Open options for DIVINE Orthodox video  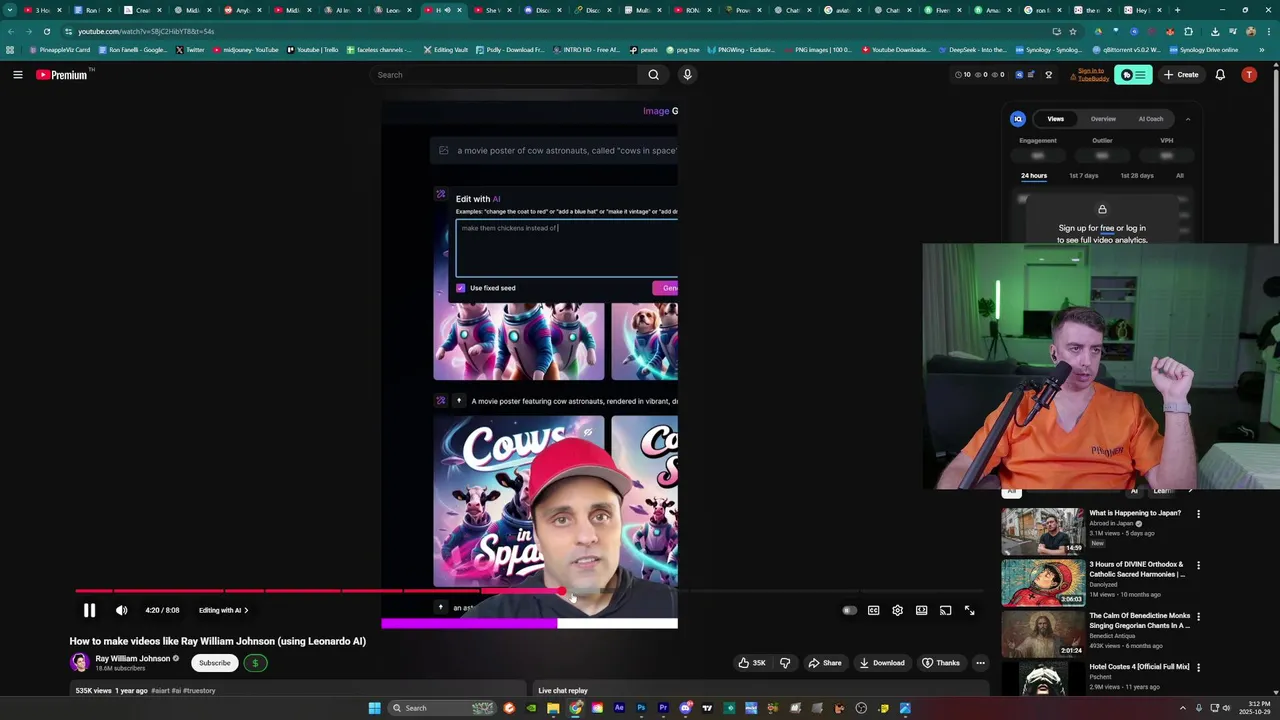(x=1198, y=565)
